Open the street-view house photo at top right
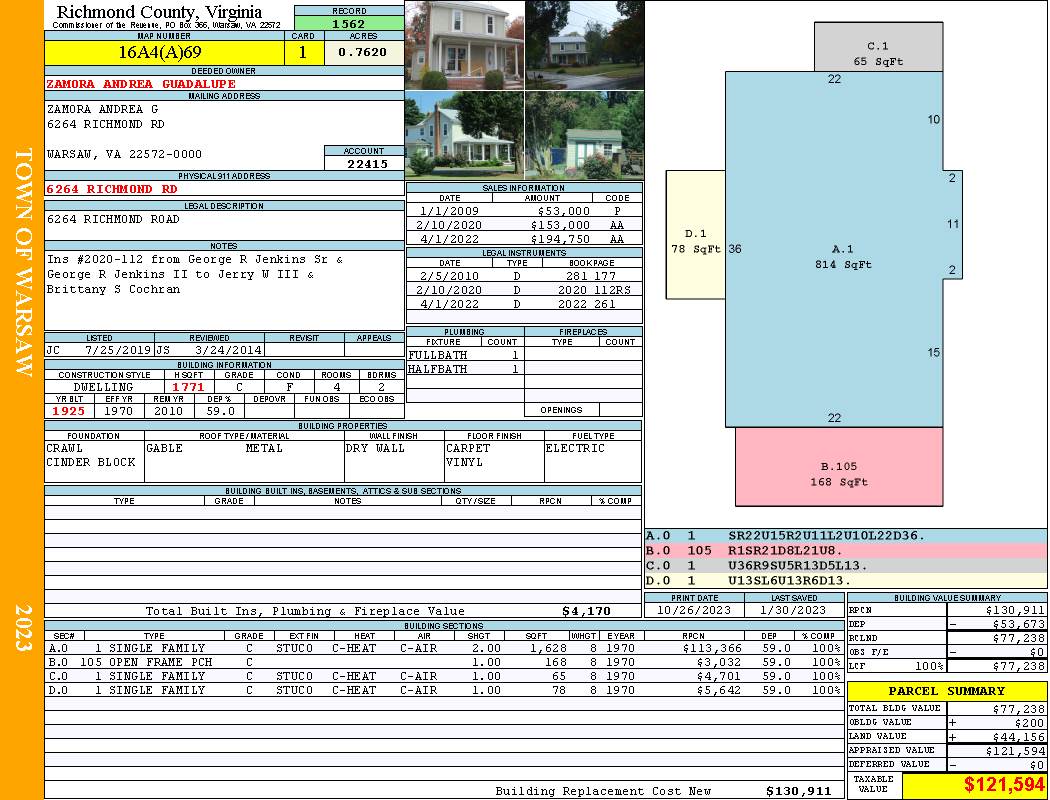The image size is (1050, 800). point(585,45)
